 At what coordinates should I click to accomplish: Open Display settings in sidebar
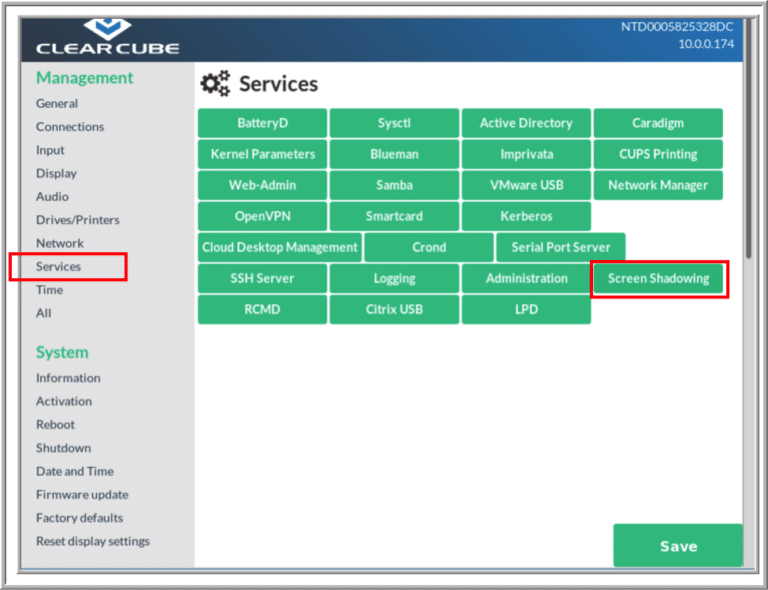click(x=56, y=174)
